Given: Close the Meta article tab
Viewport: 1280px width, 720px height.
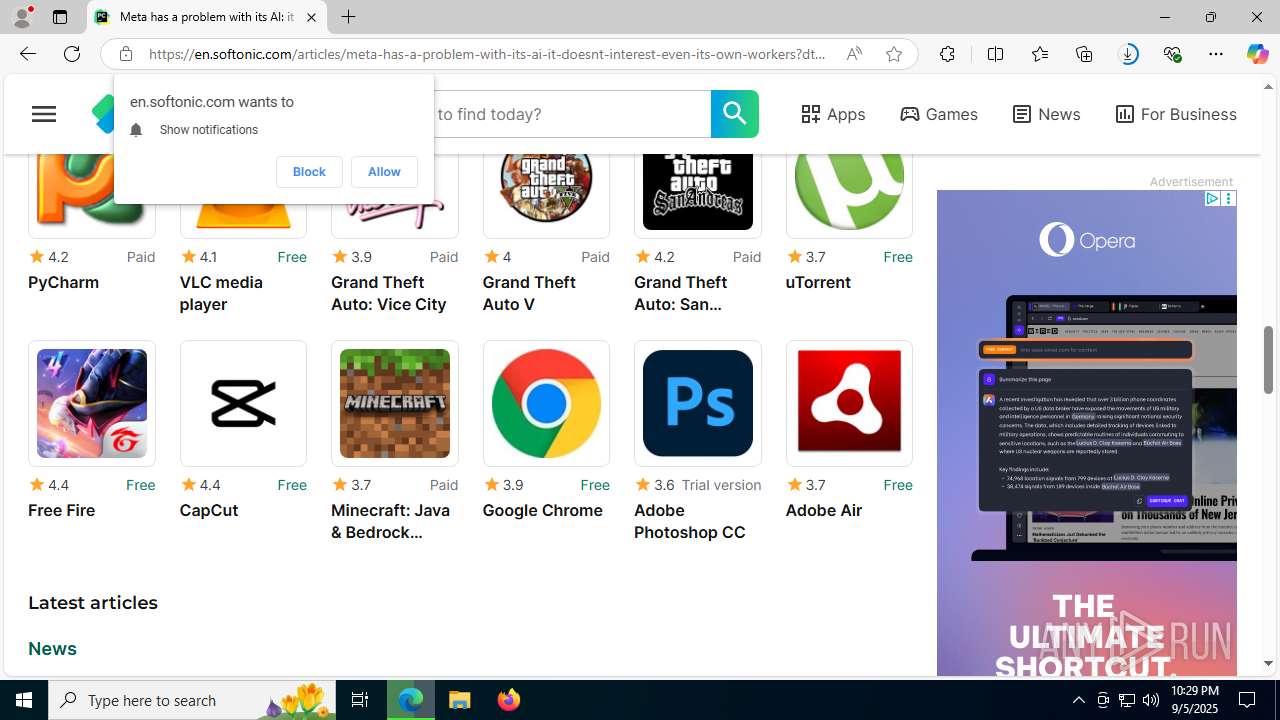Looking at the screenshot, I should [x=311, y=17].
